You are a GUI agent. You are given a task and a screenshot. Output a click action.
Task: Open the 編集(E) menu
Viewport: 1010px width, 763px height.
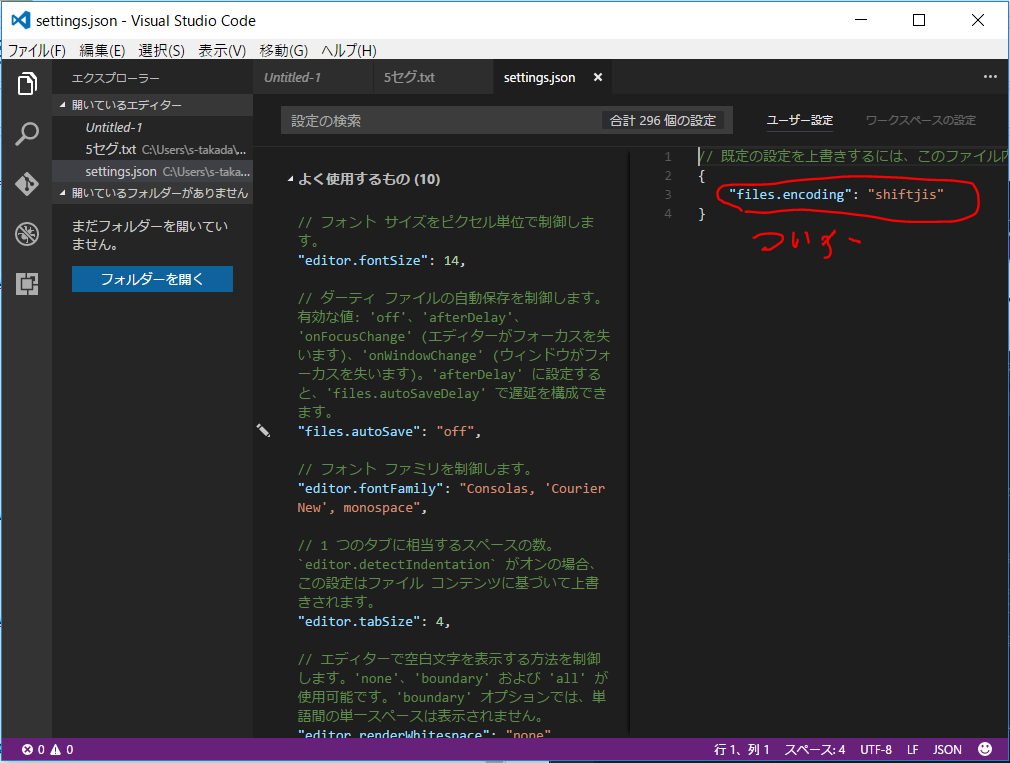[x=102, y=50]
